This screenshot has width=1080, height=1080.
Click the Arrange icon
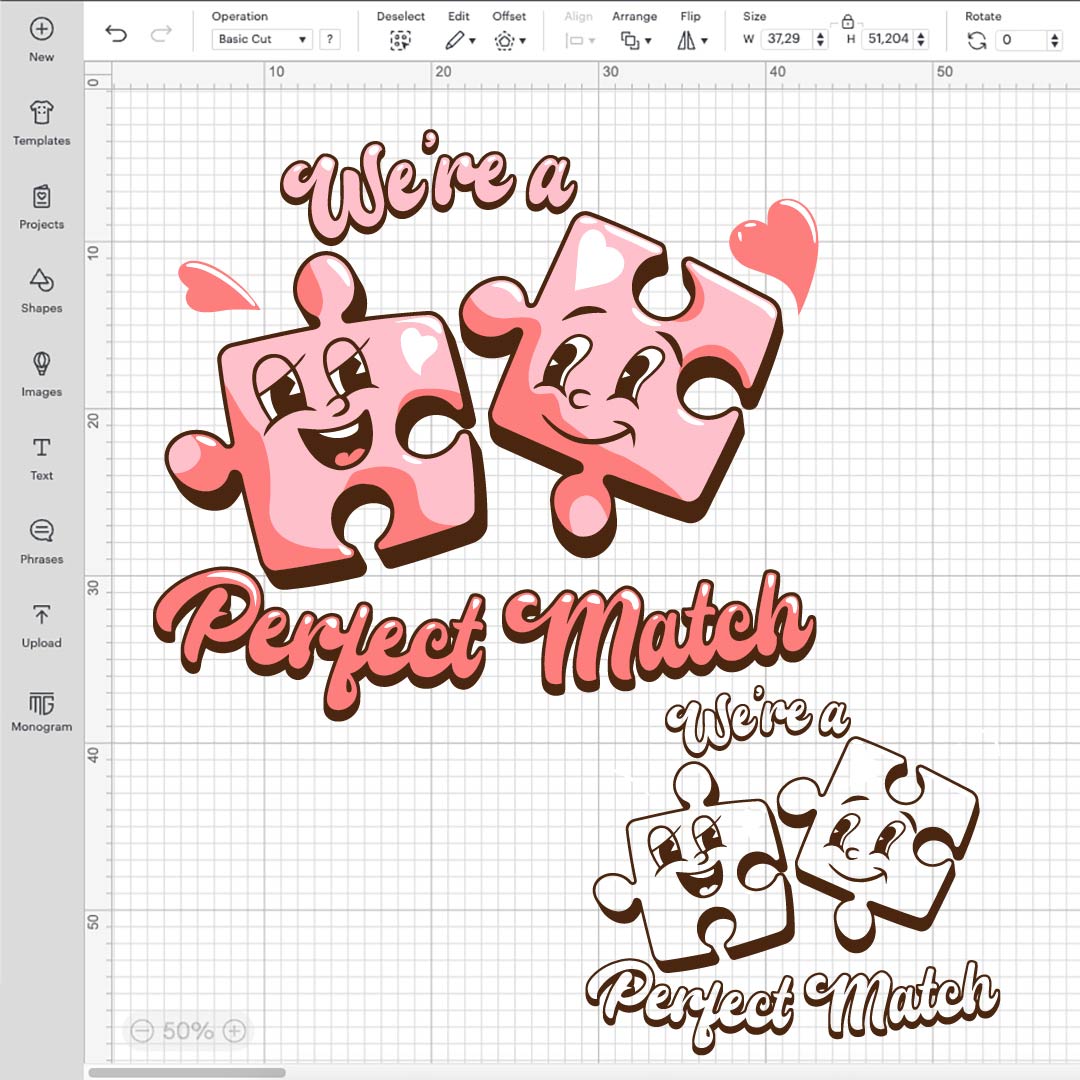pos(630,41)
